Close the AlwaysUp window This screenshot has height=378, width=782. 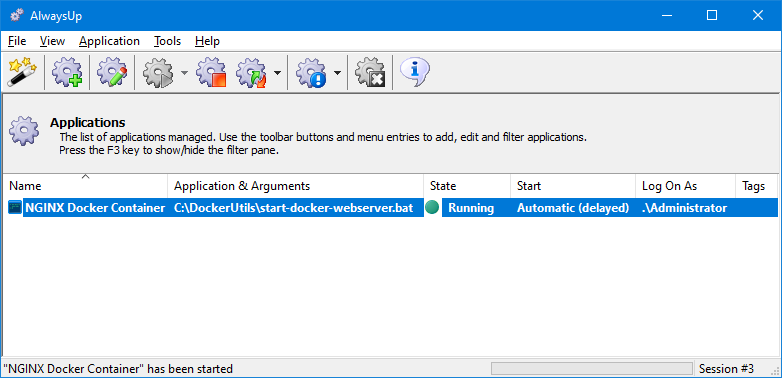coord(758,15)
